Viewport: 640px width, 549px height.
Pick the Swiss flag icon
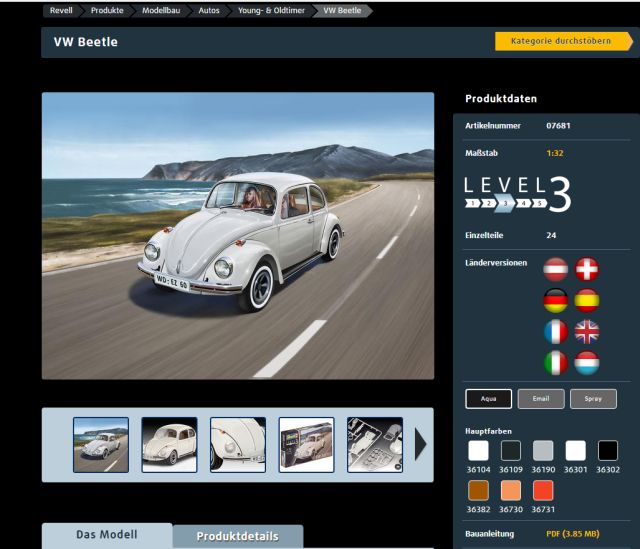(x=586, y=269)
